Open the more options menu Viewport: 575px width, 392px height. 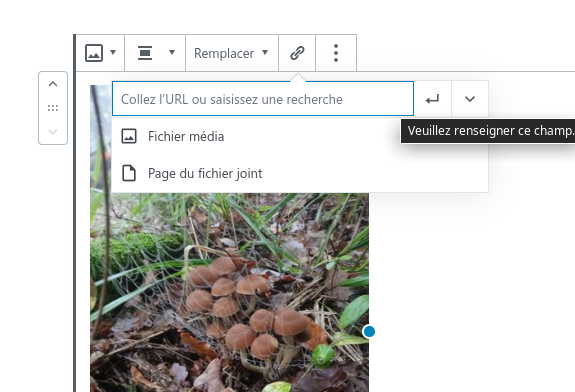tap(336, 53)
